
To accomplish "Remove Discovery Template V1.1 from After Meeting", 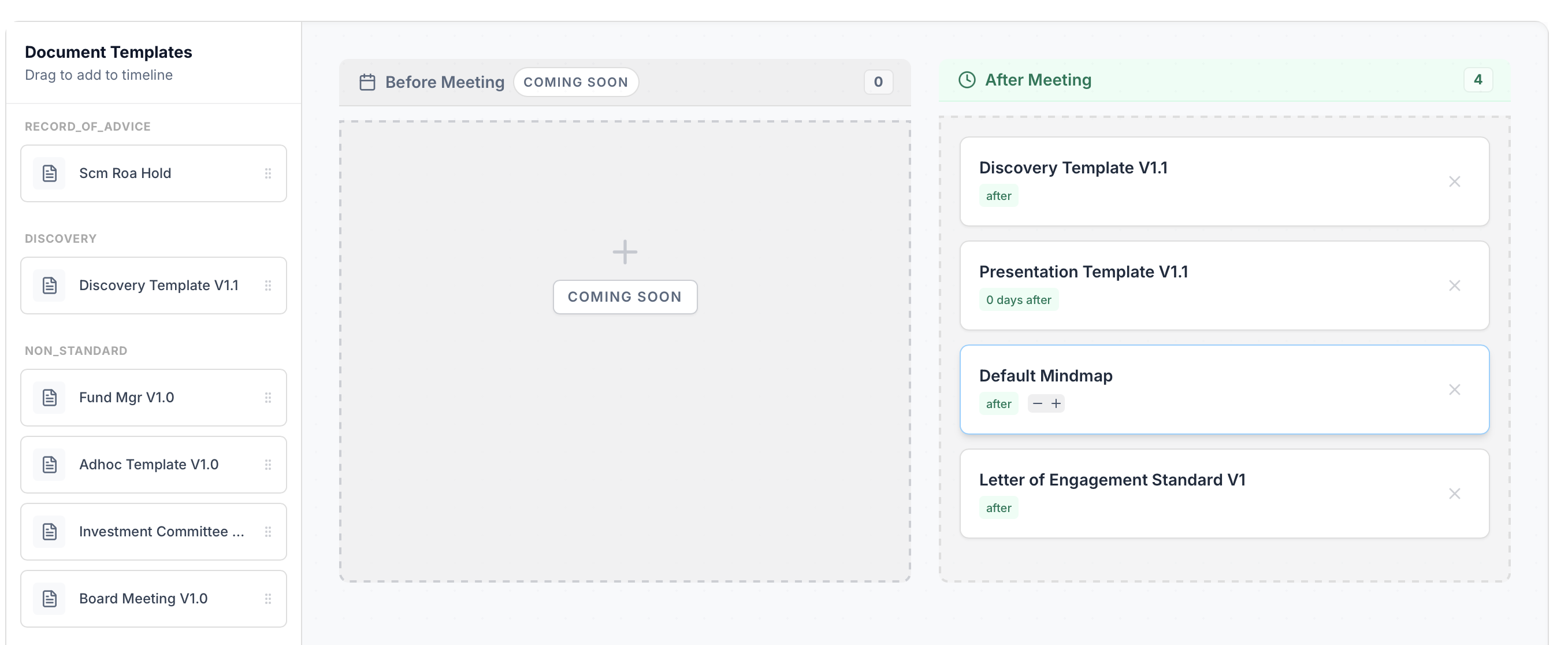I will pyautogui.click(x=1454, y=181).
